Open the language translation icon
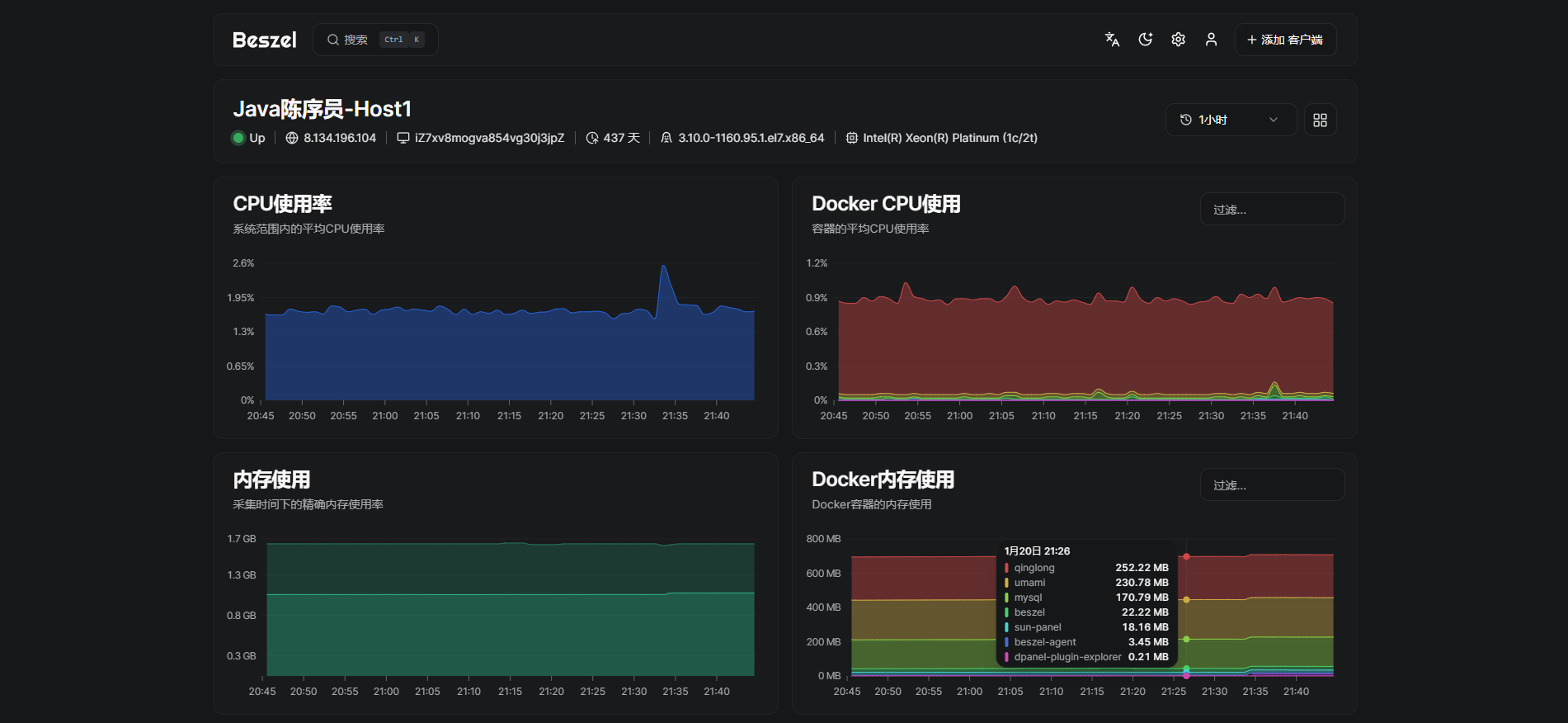 pyautogui.click(x=1112, y=40)
